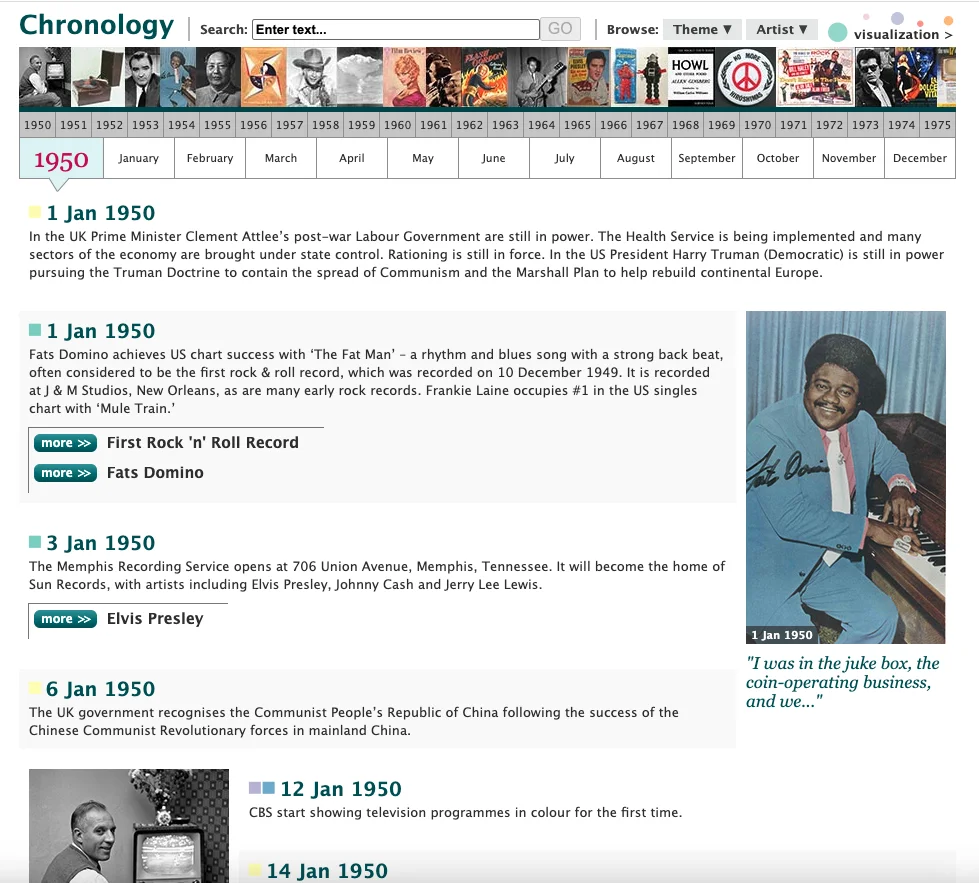979x883 pixels.
Task: Open First Rock 'n' Roll Record link
Action: pos(203,443)
